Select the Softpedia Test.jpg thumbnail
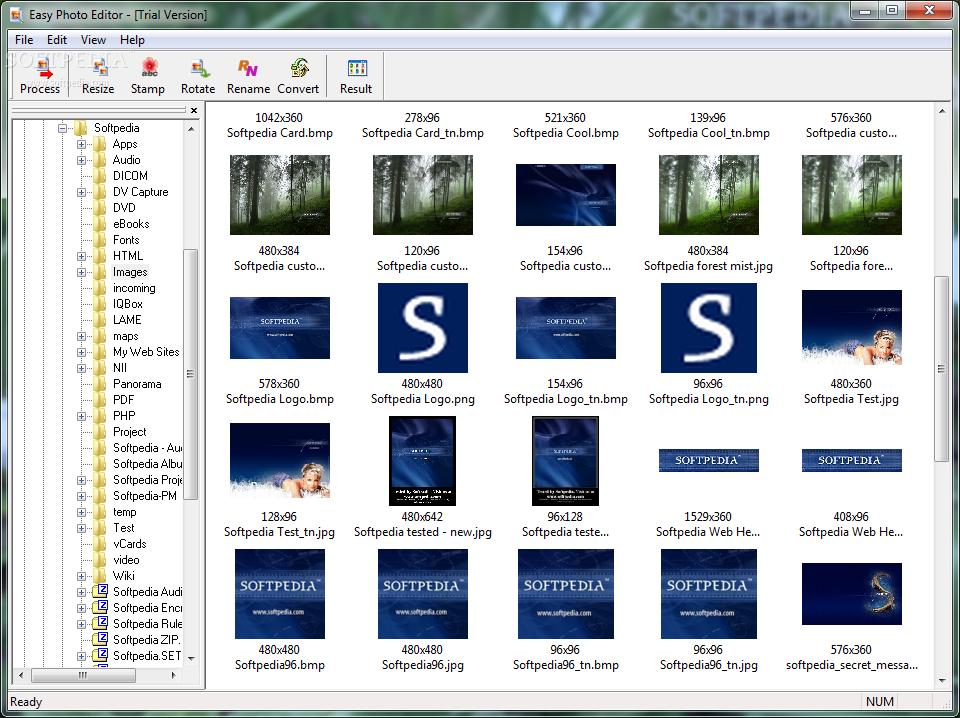 point(852,327)
